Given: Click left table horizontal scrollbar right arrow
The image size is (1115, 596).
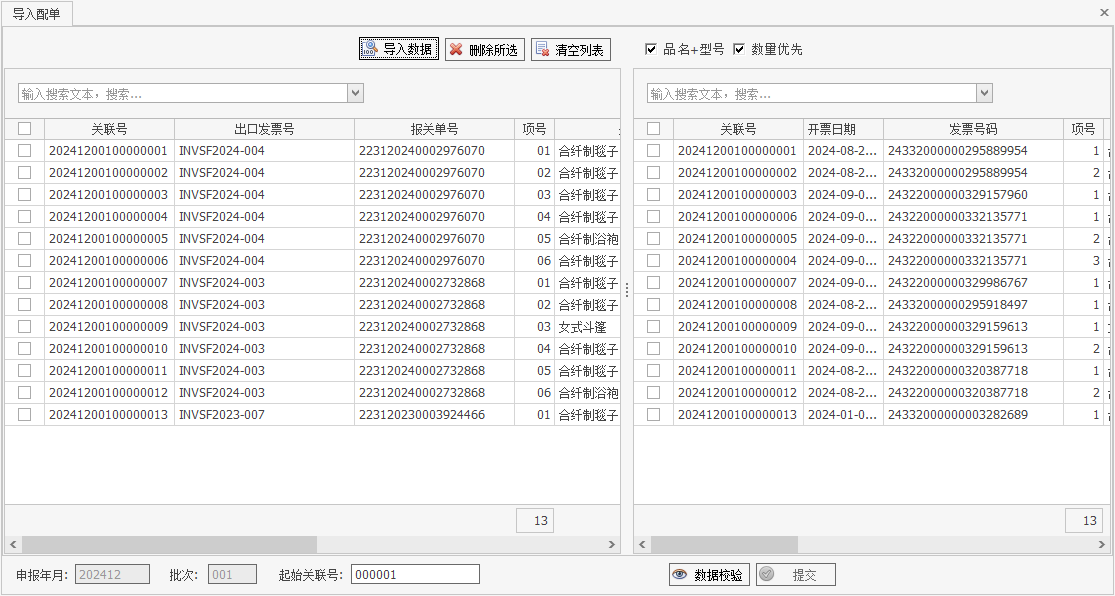Looking at the screenshot, I should 613,545.
